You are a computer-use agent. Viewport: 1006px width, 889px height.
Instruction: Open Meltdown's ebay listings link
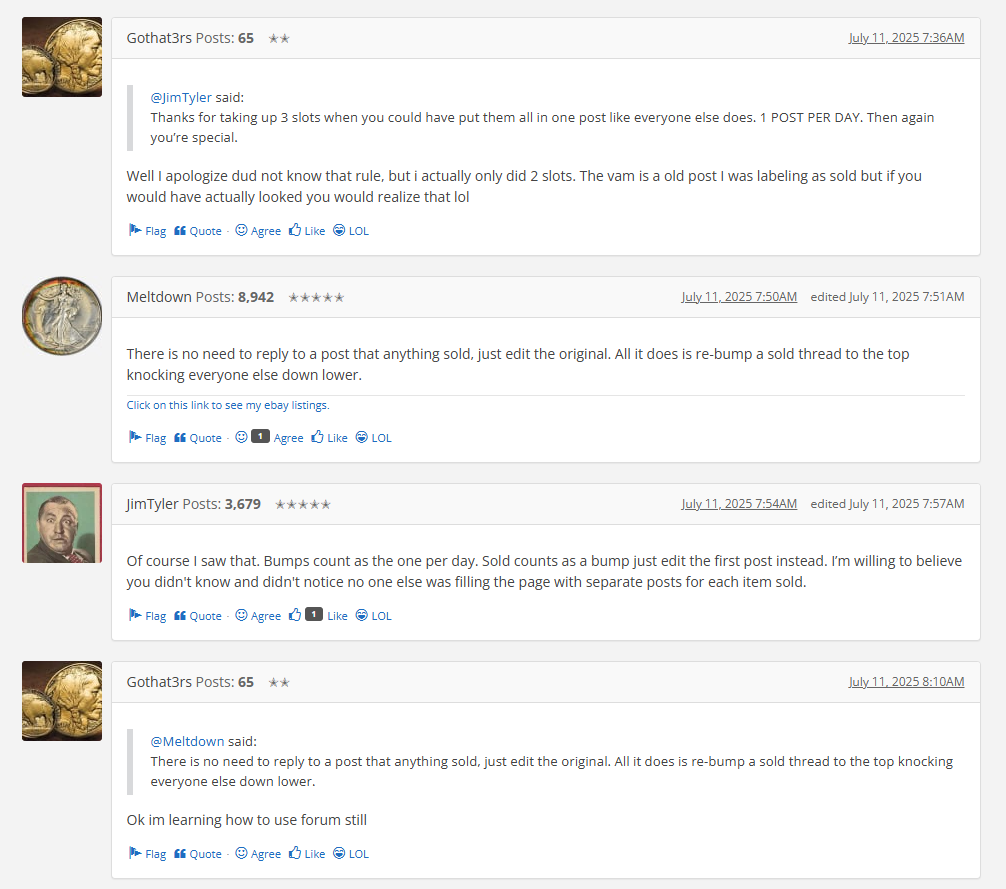[228, 405]
